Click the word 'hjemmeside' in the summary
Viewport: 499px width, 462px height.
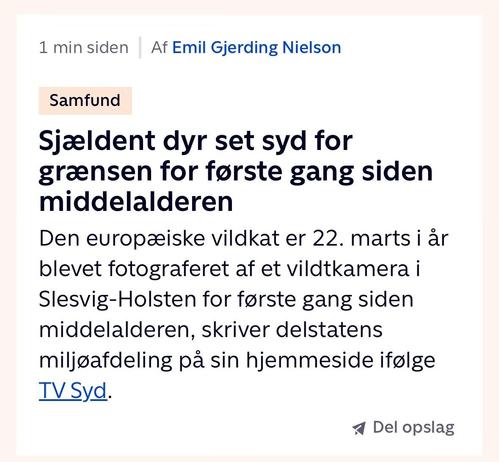[x=310, y=360]
